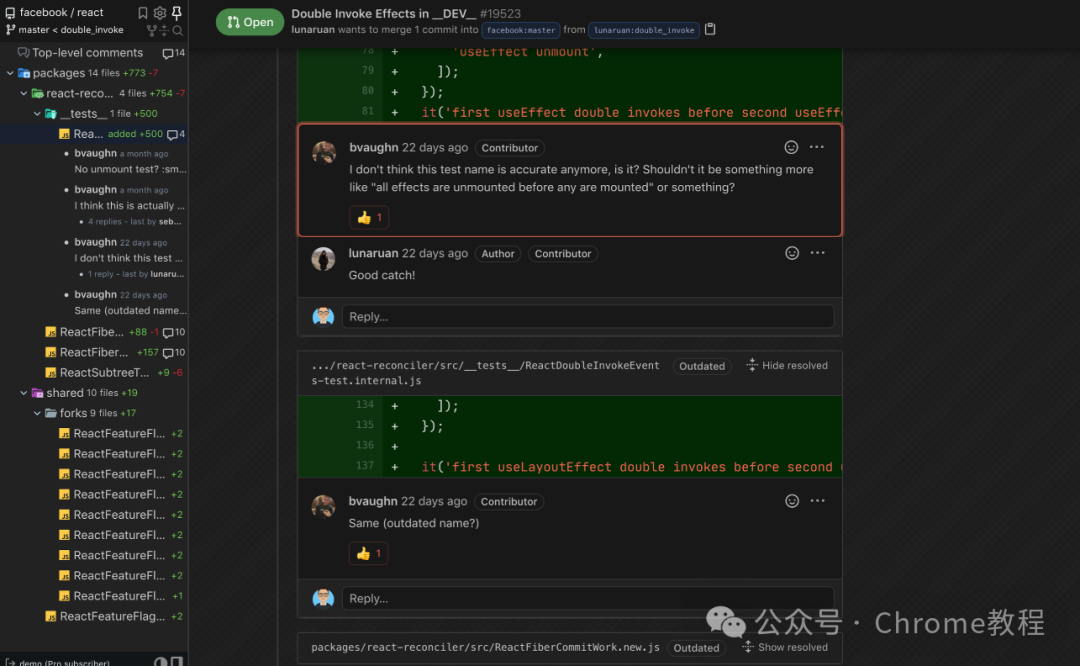Collapse the __tests__ folder
The image size is (1080, 666).
(x=37, y=114)
